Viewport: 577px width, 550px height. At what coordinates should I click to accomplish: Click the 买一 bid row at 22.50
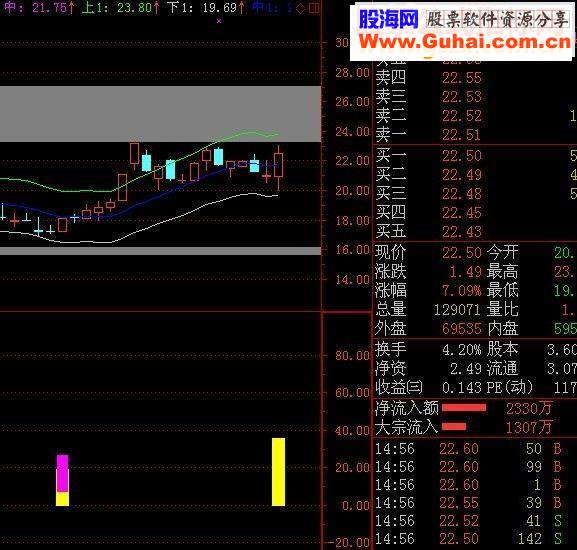[x=475, y=156]
